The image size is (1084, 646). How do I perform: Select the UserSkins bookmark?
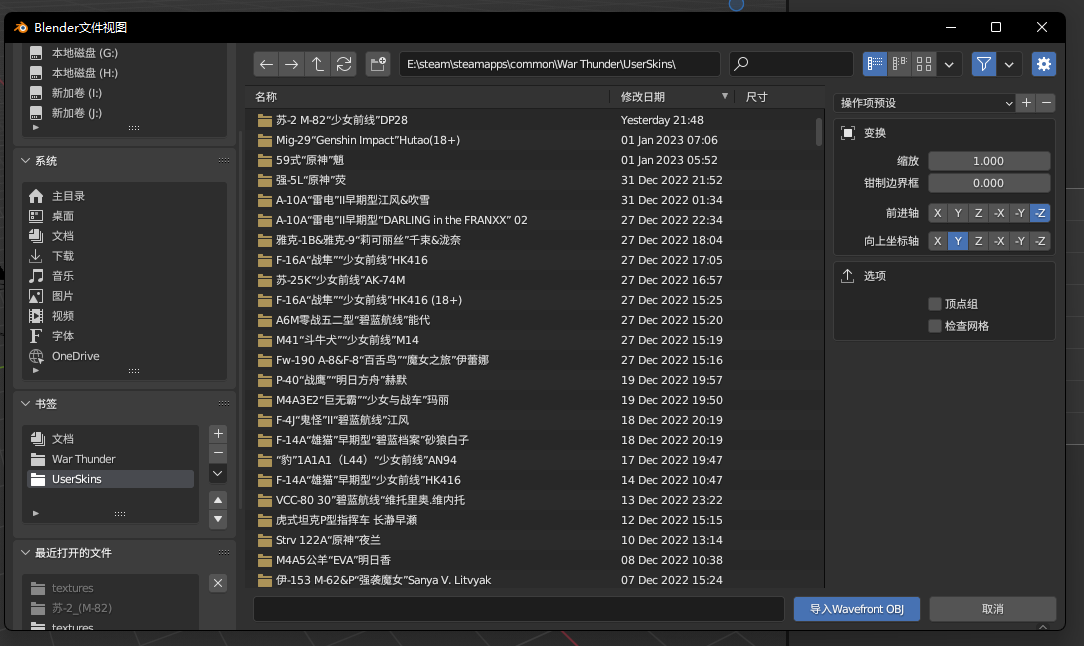[111, 479]
